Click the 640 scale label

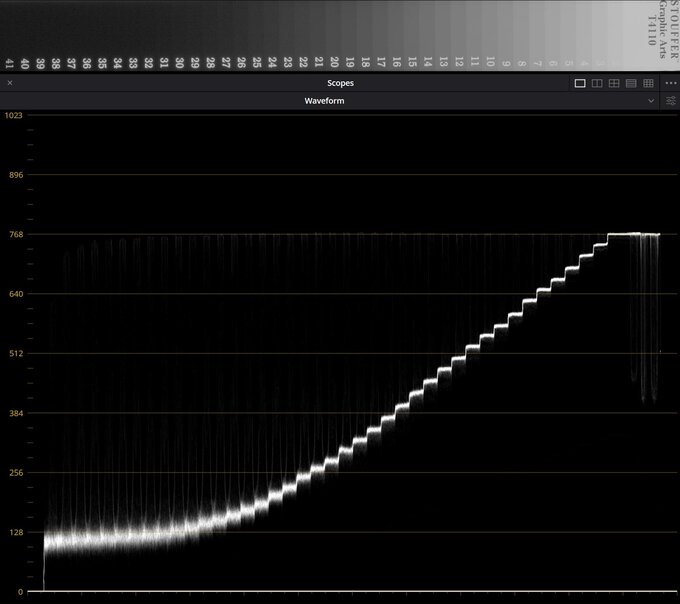(16, 294)
